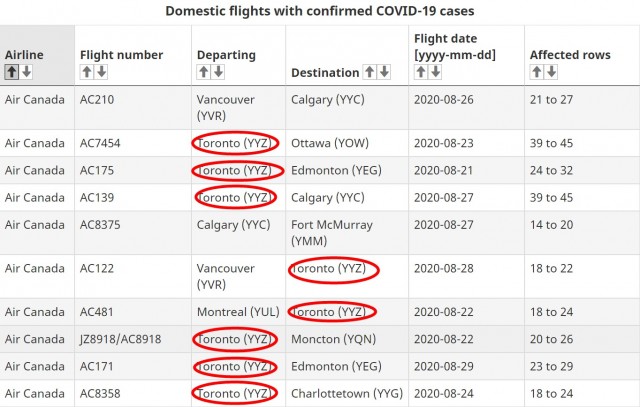Click circled Toronto (YYZ) in AC7454 row

click(235, 143)
